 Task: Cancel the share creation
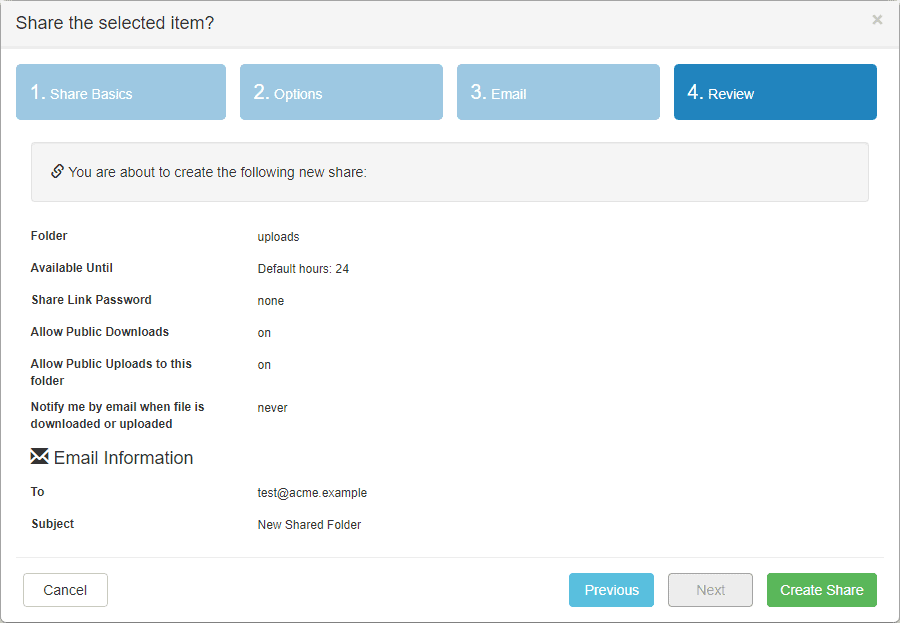coord(65,590)
